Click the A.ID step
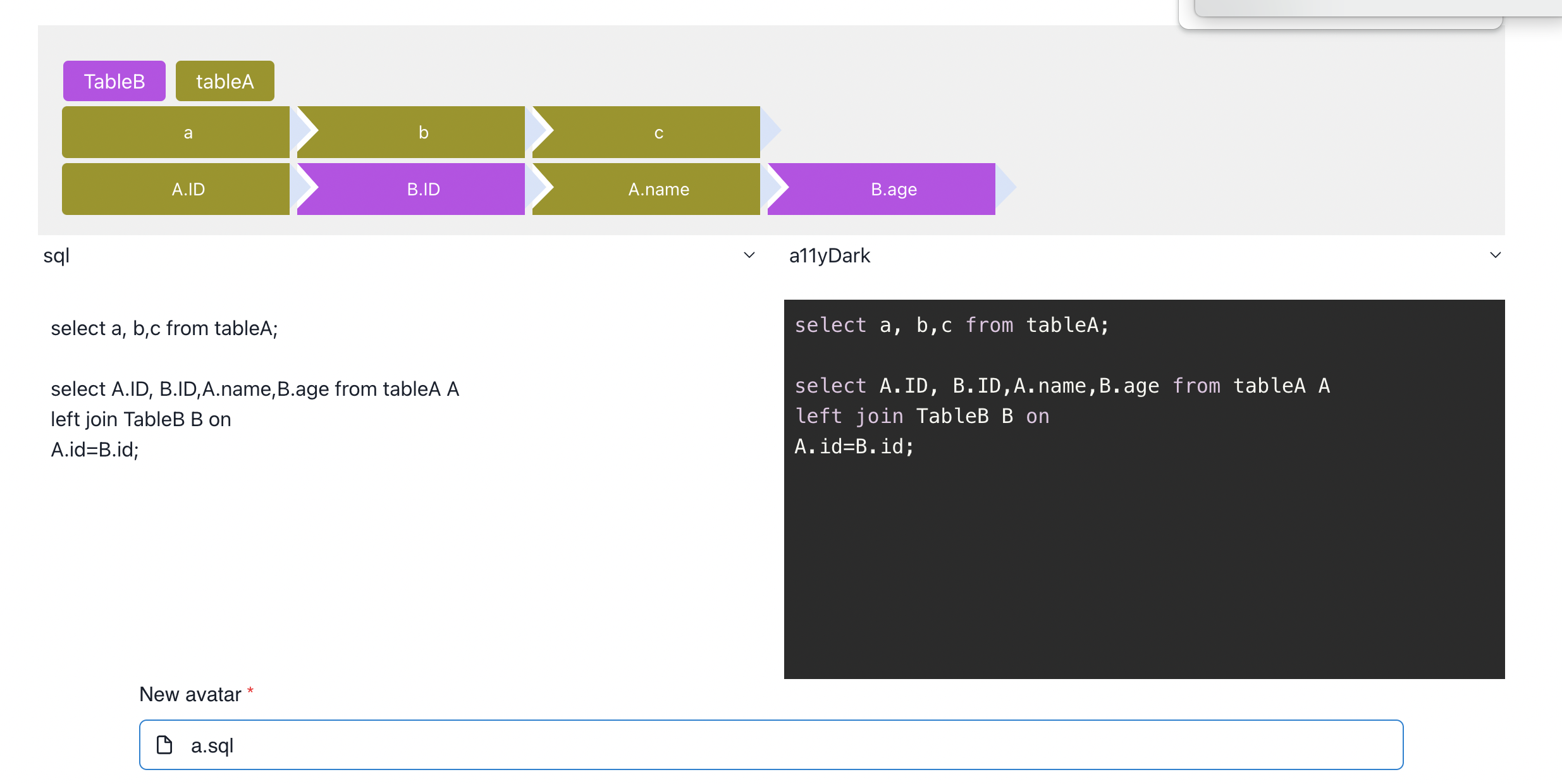 tap(188, 189)
